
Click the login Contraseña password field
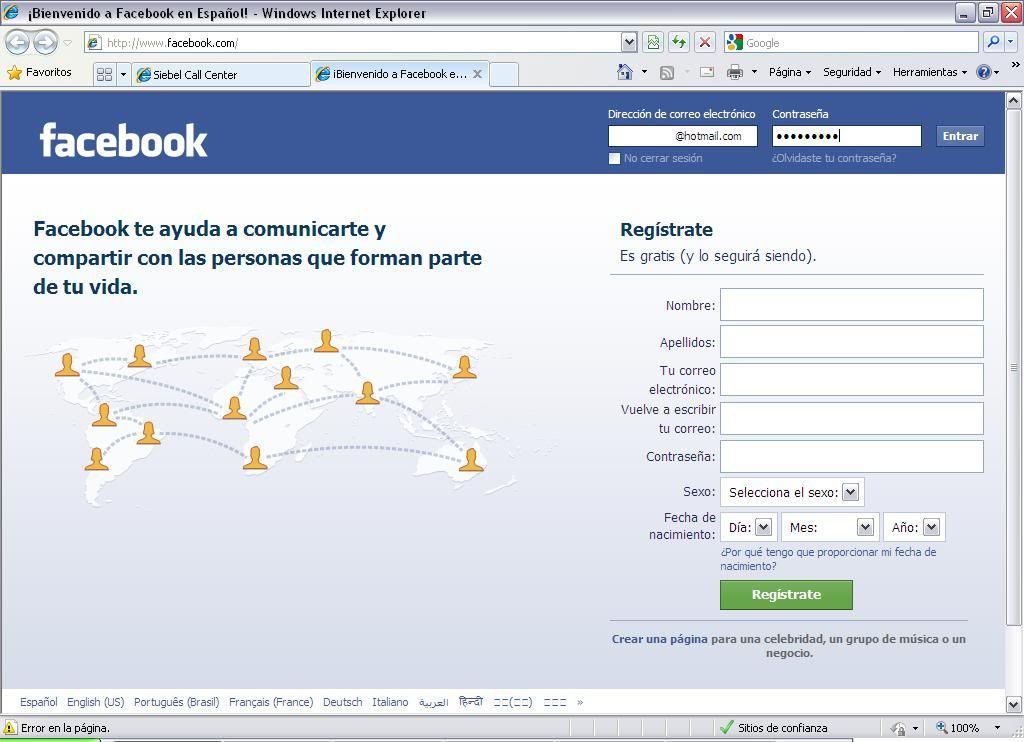pos(846,136)
